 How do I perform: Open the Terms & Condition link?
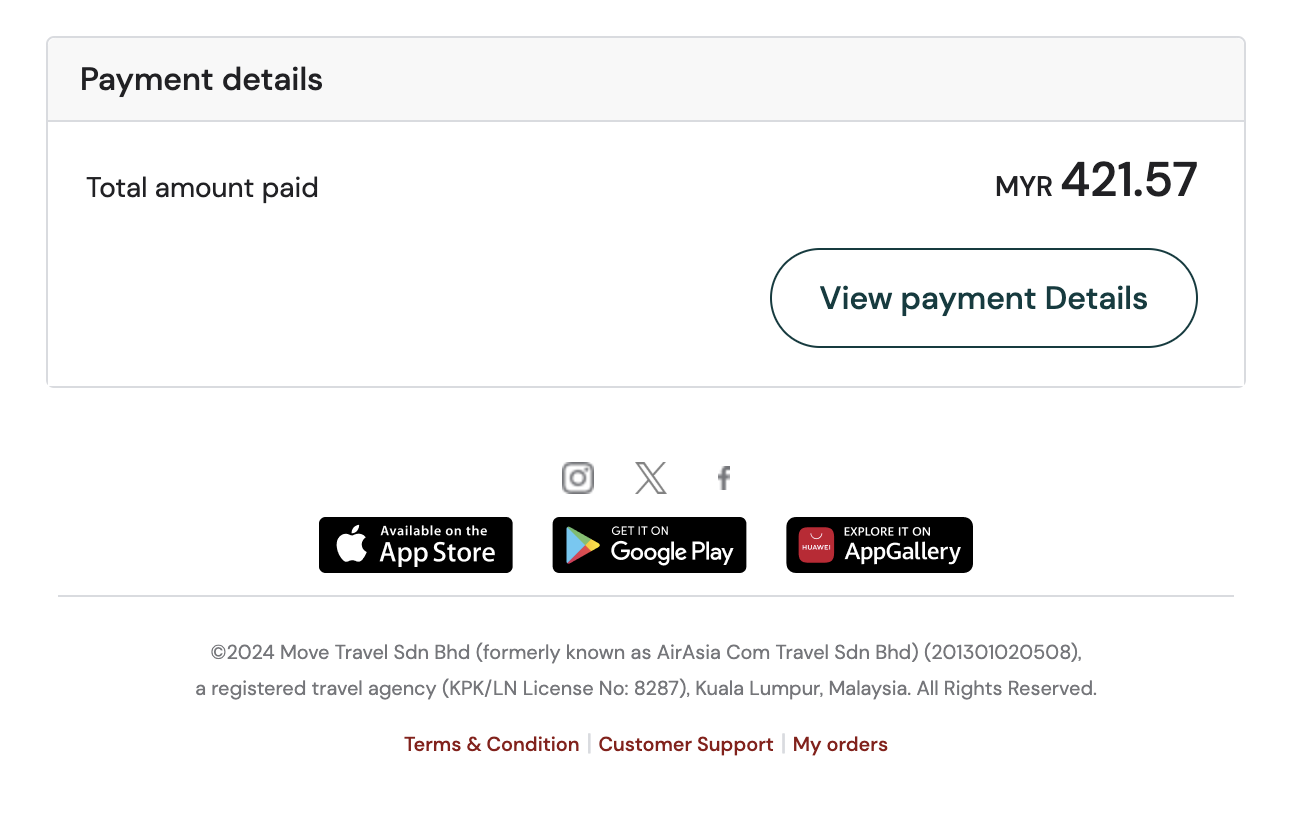[491, 744]
